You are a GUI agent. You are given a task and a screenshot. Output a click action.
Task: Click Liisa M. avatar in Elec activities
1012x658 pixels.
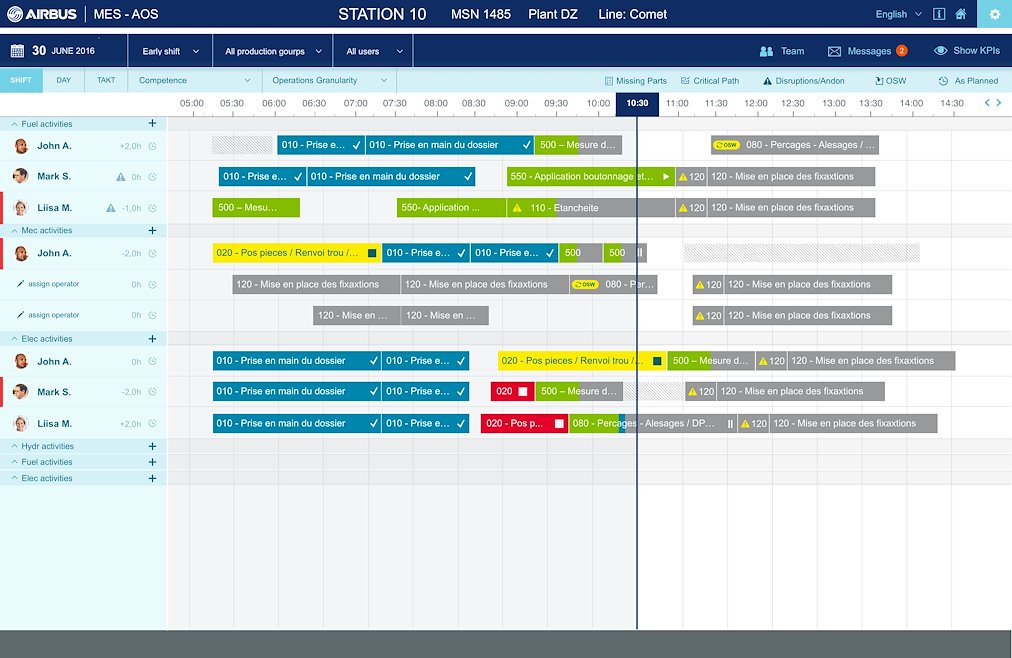point(21,423)
